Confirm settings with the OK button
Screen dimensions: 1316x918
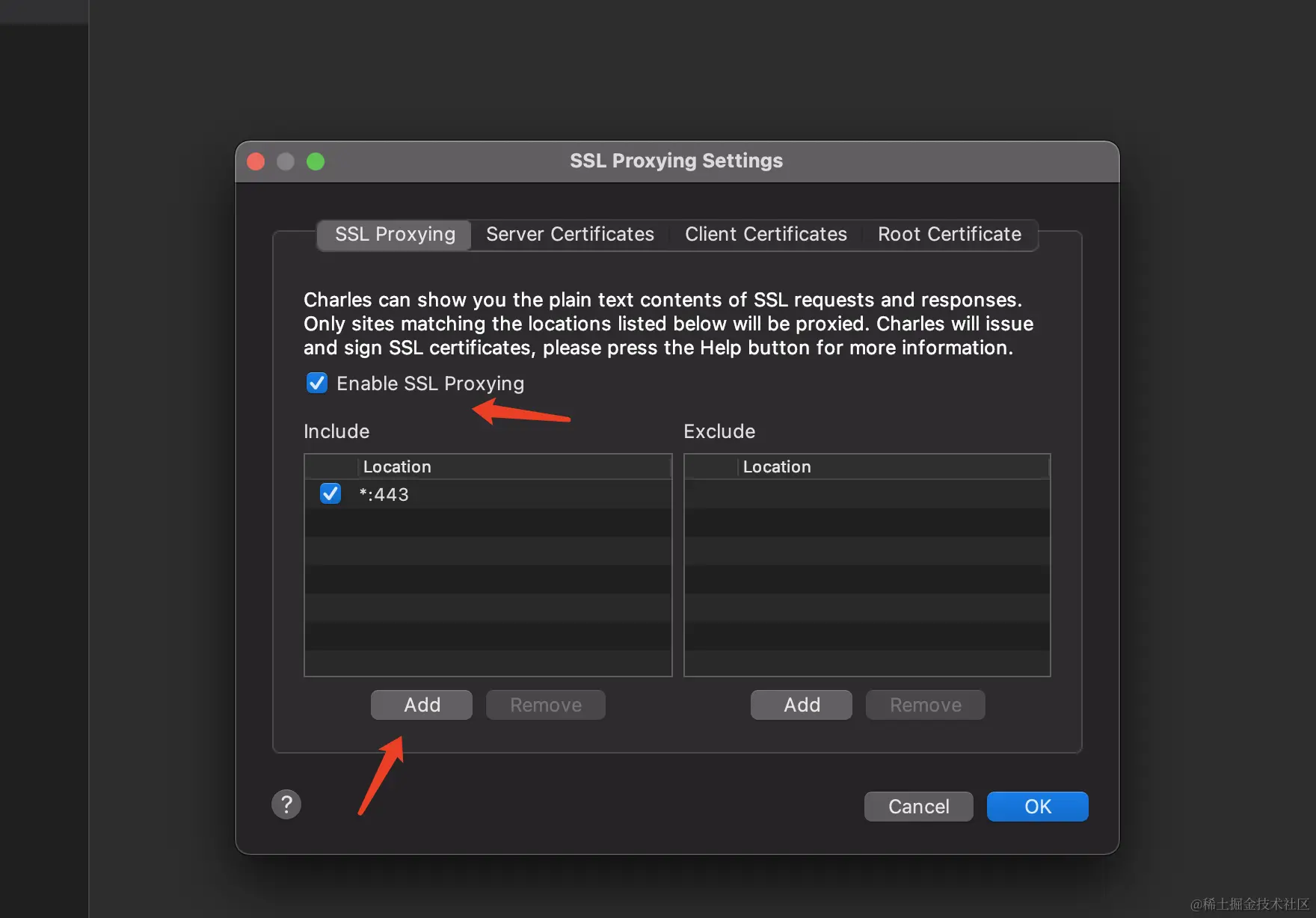coord(1038,807)
